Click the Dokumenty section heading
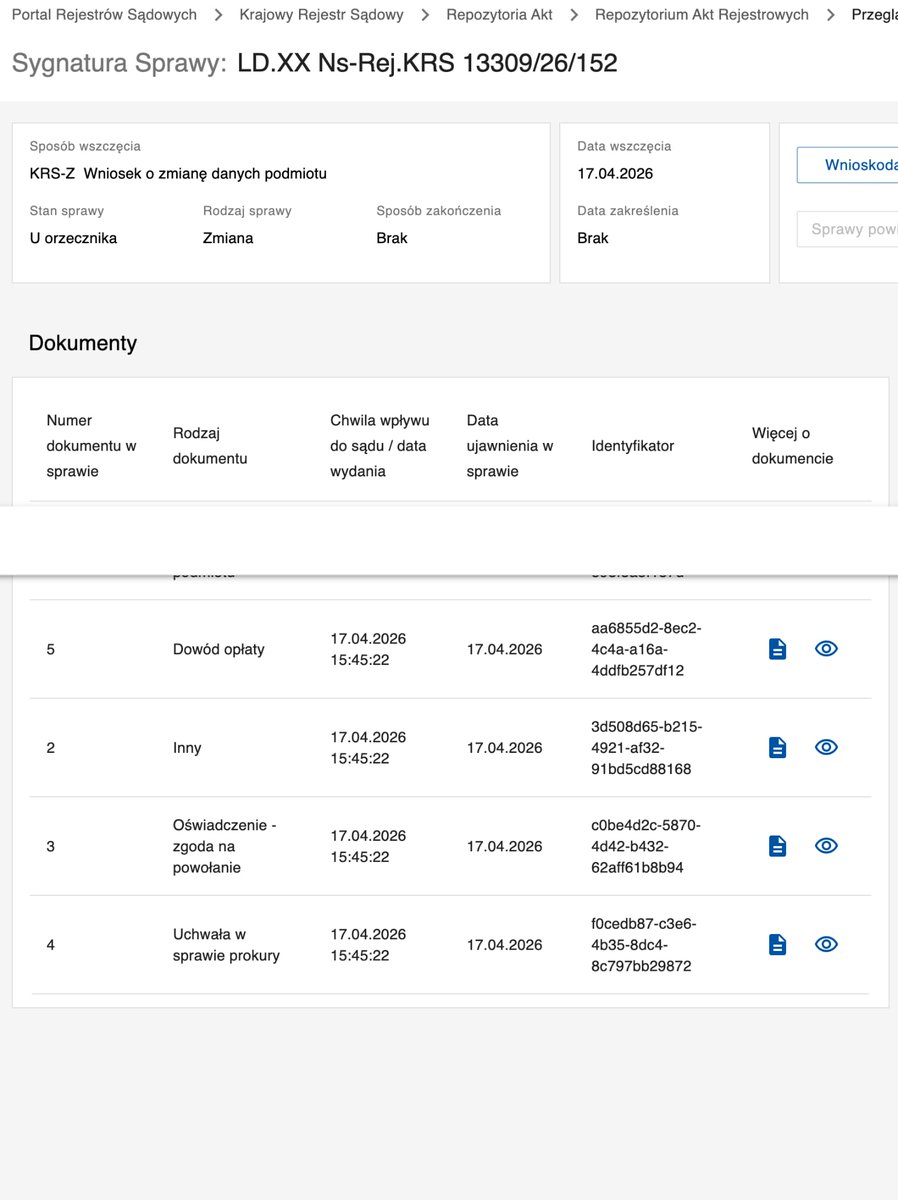Screen dimensions: 898x1200 83,343
